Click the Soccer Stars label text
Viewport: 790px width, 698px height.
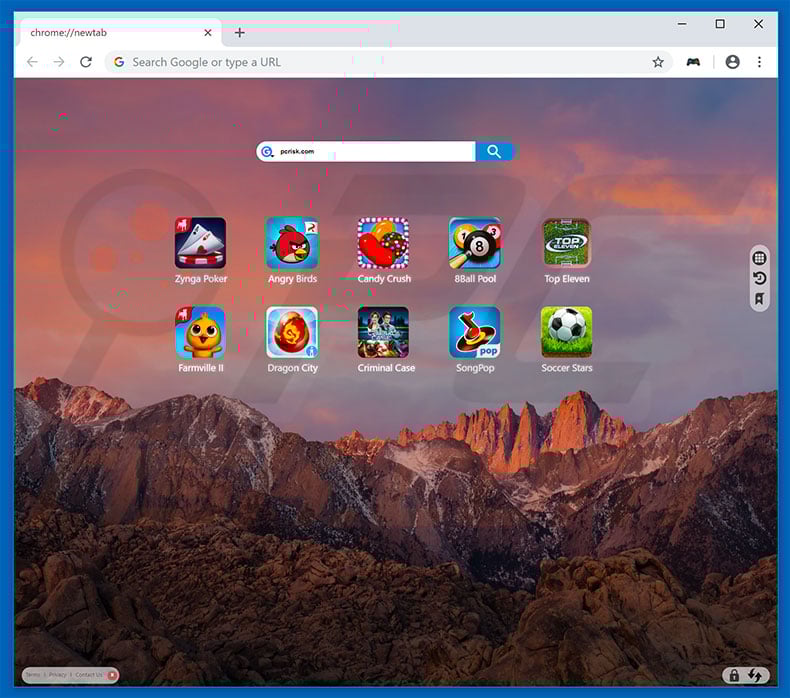click(567, 368)
